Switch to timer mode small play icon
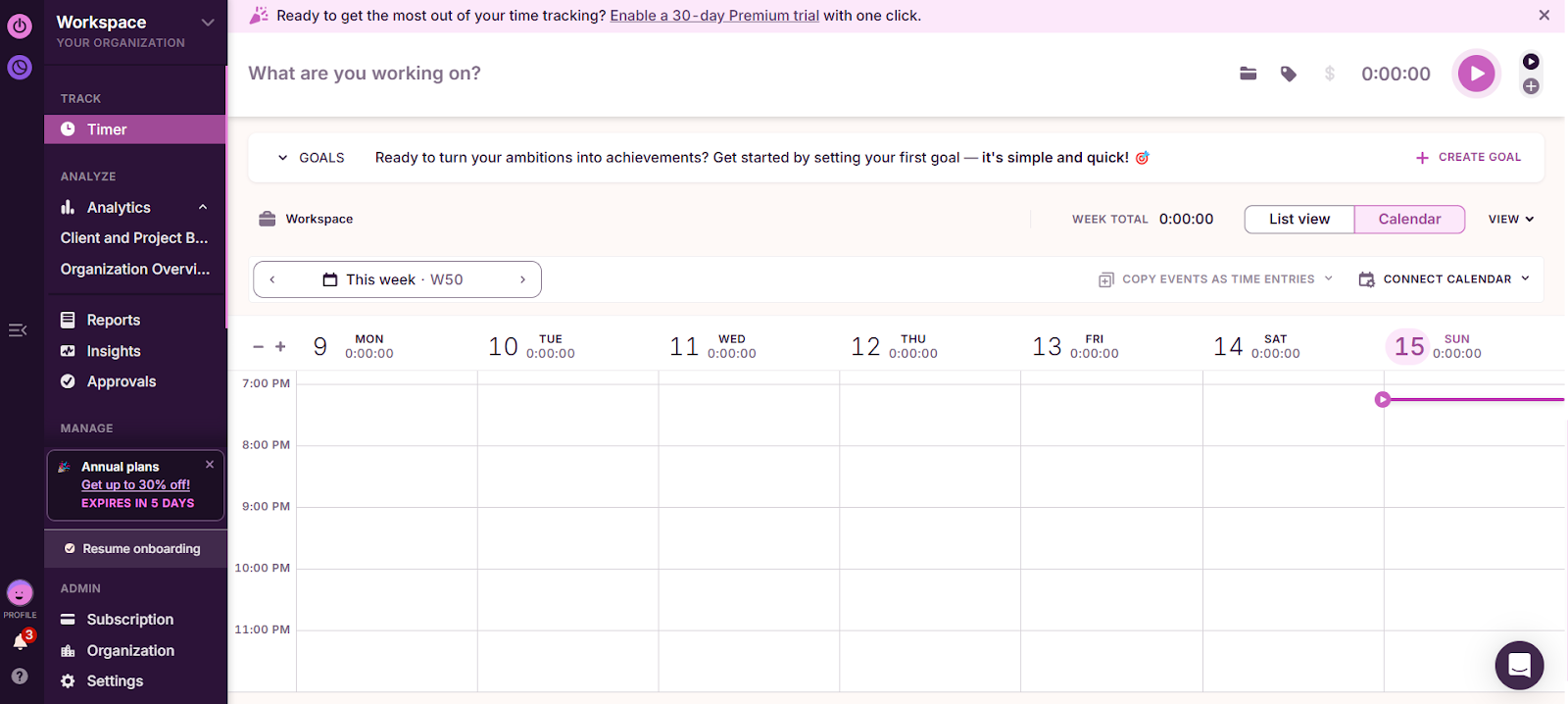 pyautogui.click(x=1531, y=61)
